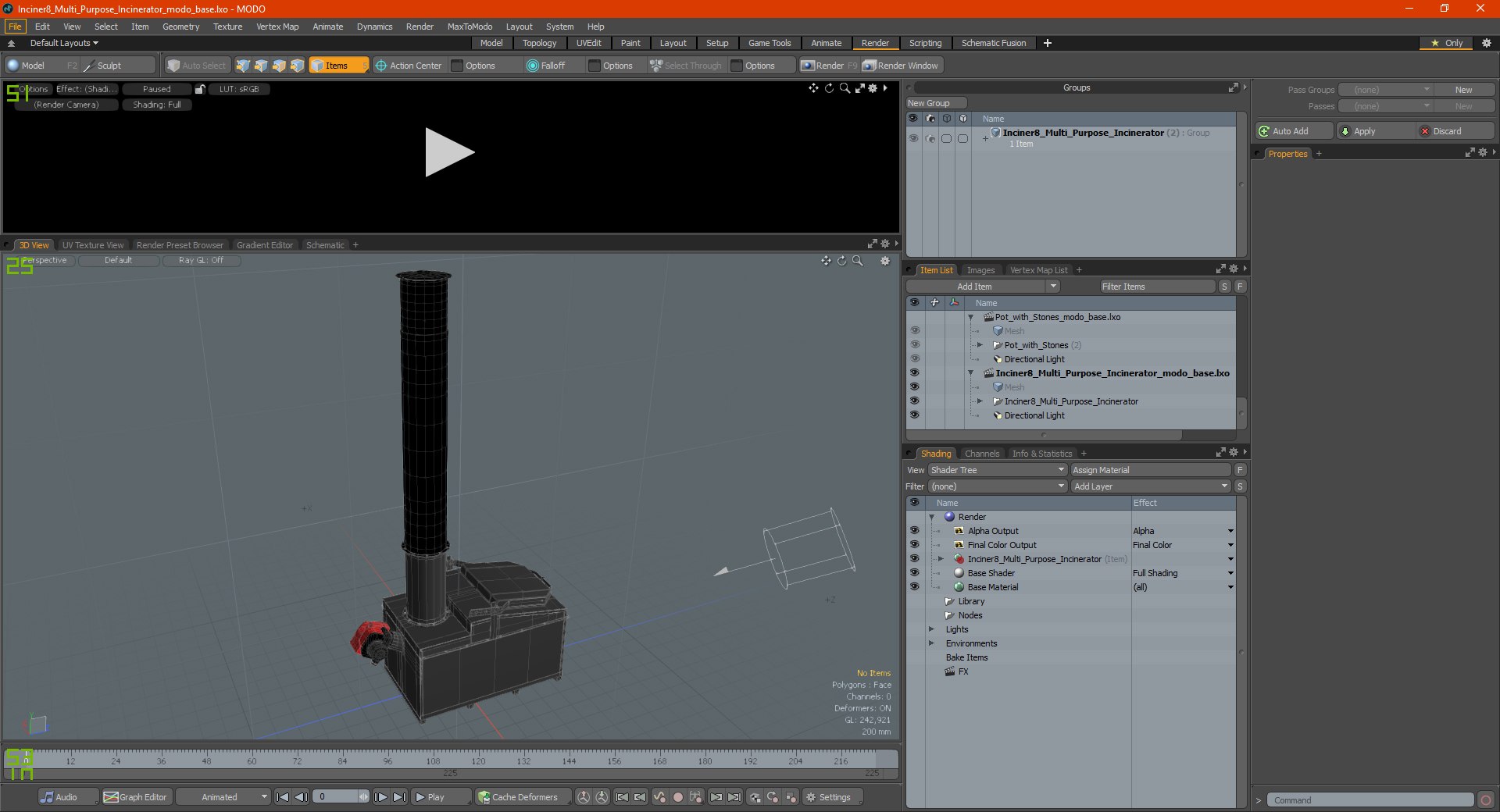Click the Discard button
Screen dimensions: 1500x812
[x=1455, y=131]
